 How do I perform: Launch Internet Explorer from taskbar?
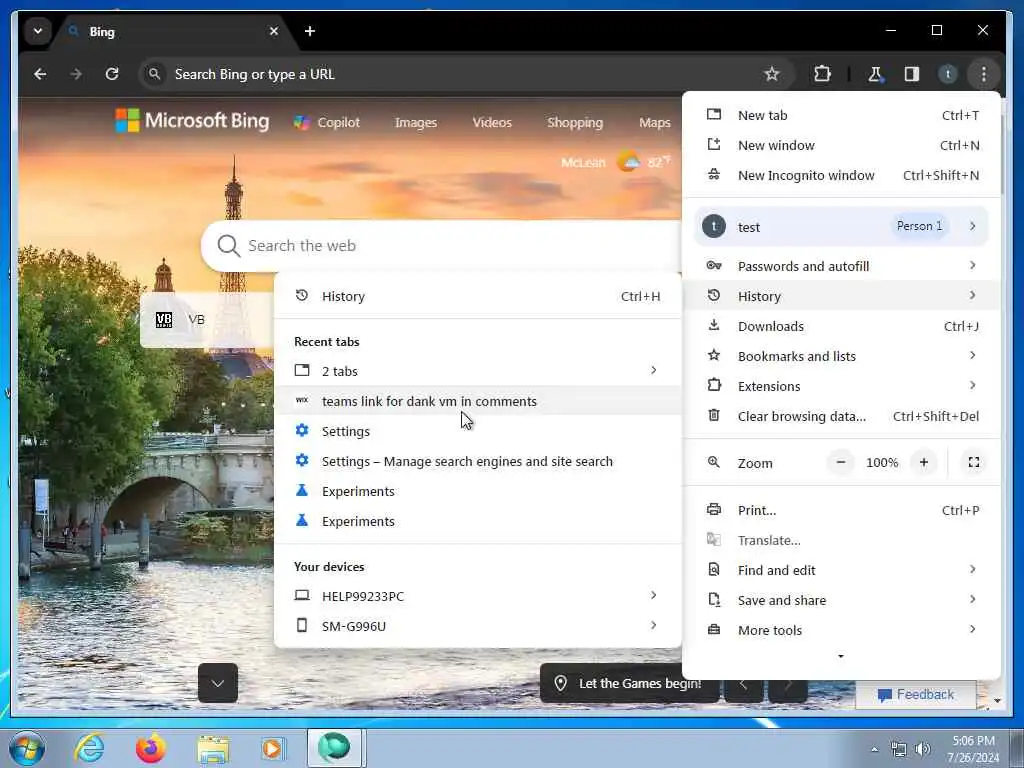[89, 748]
